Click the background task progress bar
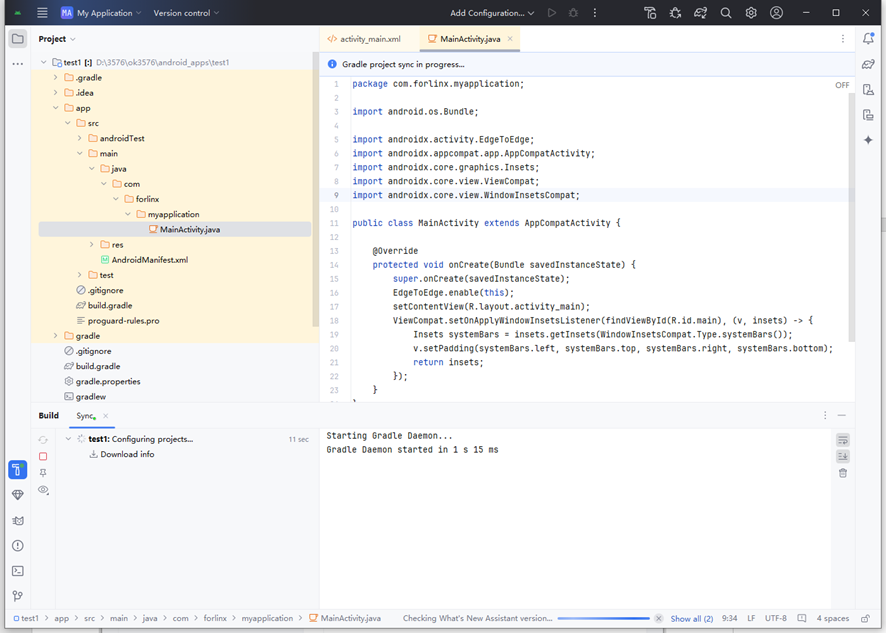 (x=603, y=618)
